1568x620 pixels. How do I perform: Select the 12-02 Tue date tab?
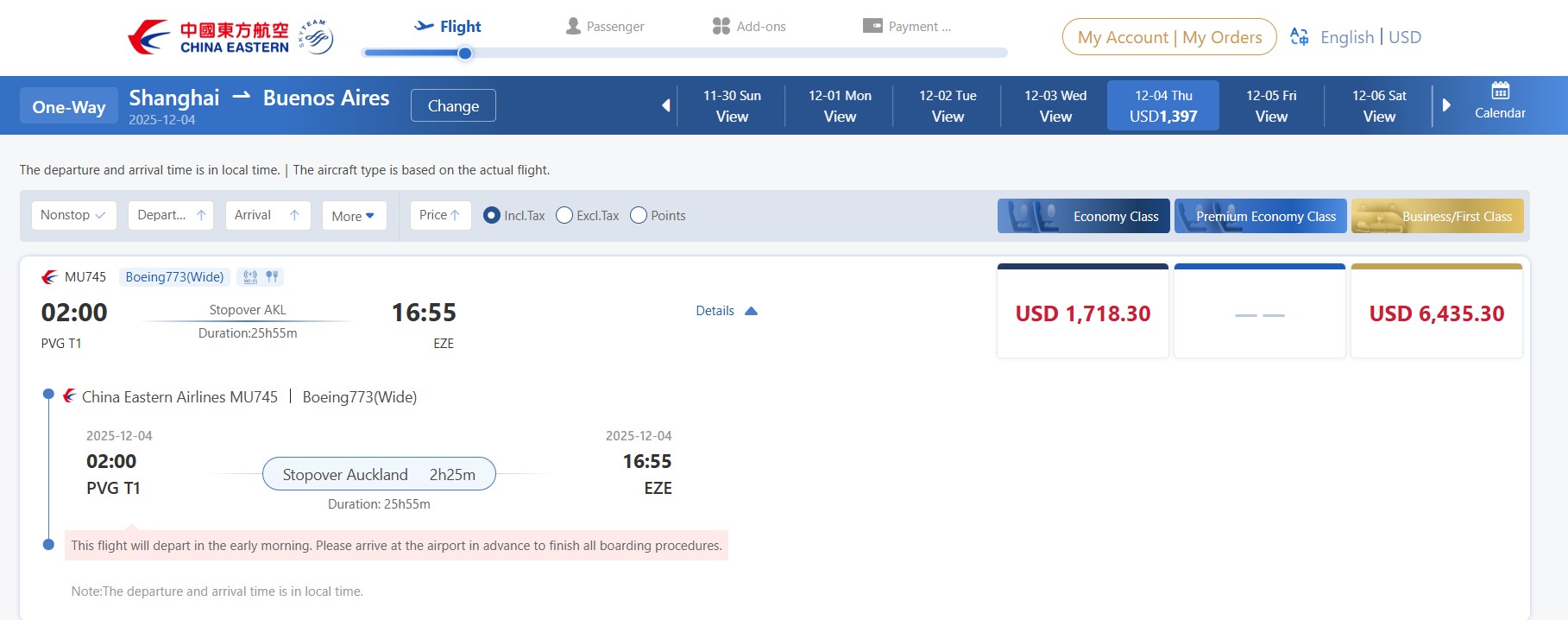coord(948,105)
